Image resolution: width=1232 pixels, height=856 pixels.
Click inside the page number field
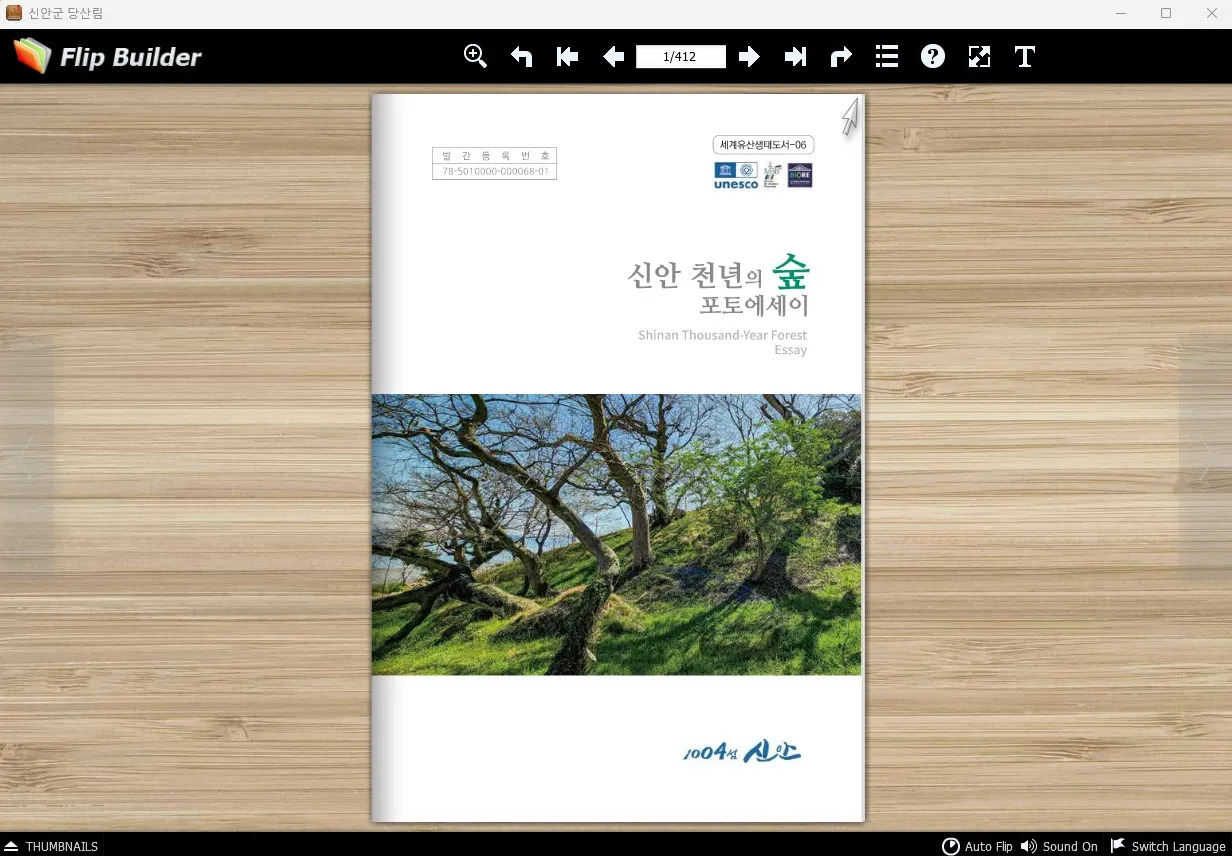[x=680, y=57]
